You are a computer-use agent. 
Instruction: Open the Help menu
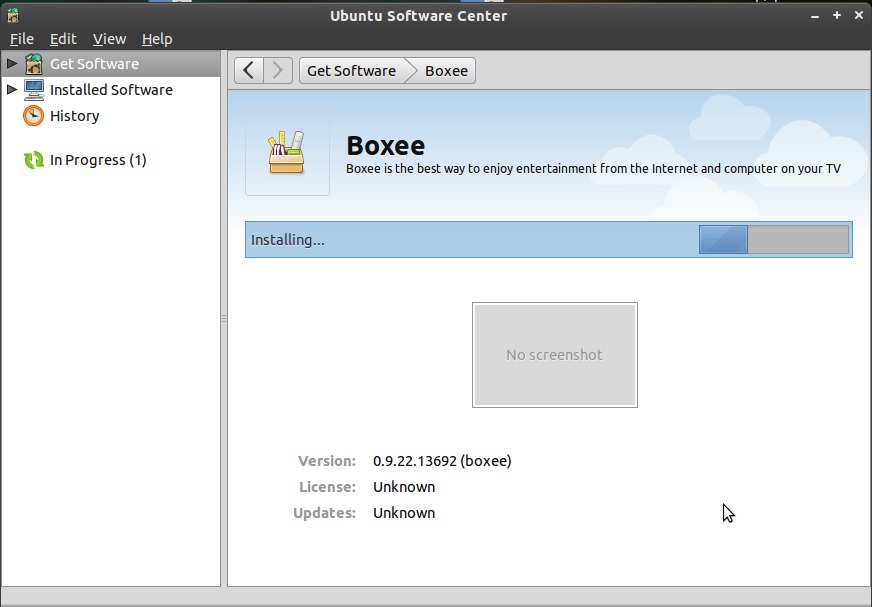click(157, 39)
